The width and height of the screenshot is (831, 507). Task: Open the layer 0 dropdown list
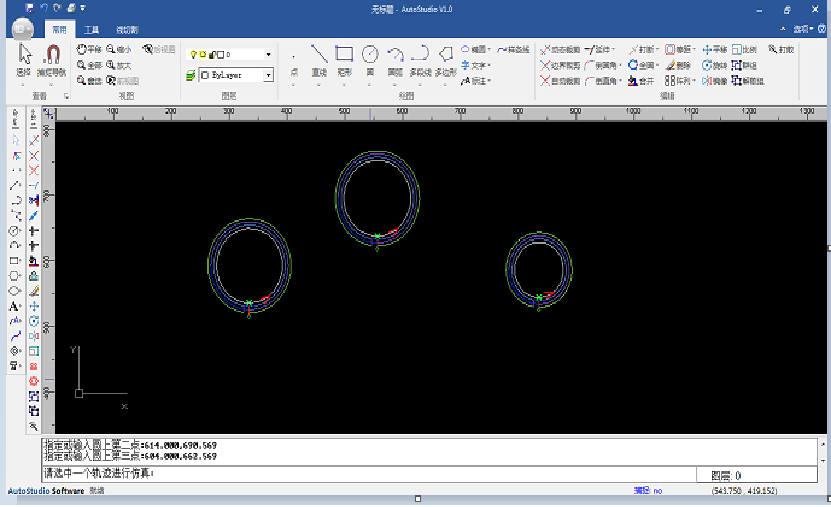coord(268,54)
